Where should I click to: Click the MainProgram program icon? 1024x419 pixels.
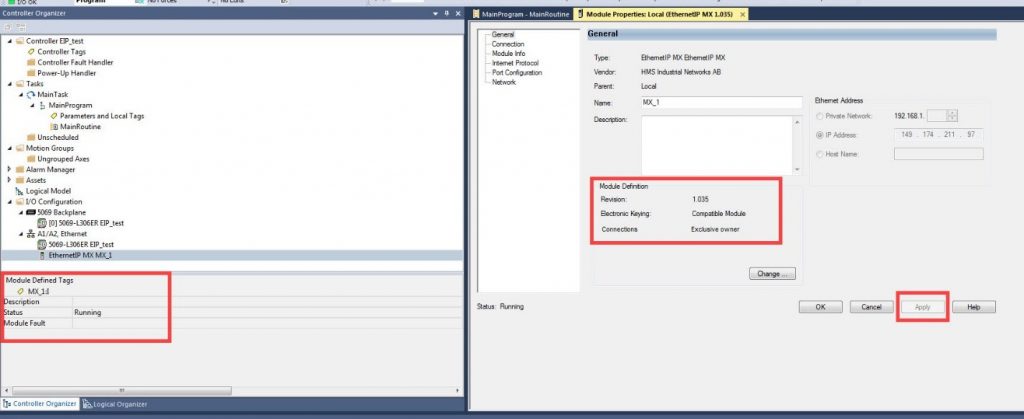coord(42,105)
